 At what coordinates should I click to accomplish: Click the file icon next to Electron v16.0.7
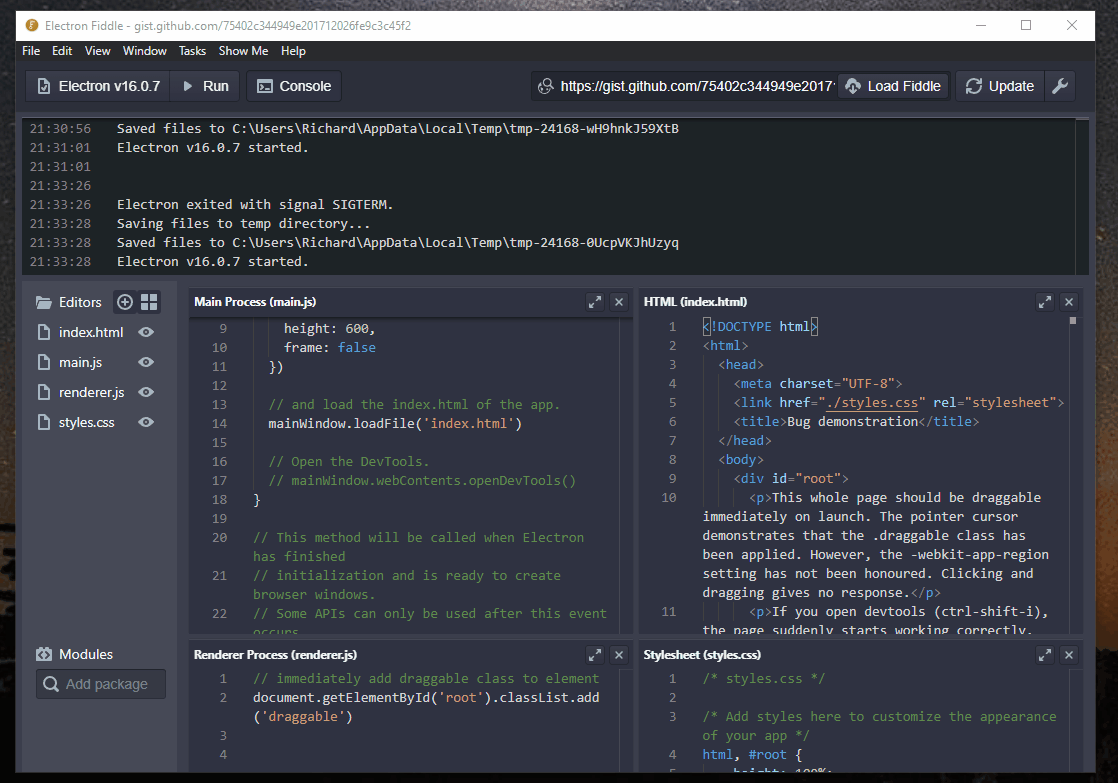(x=44, y=86)
